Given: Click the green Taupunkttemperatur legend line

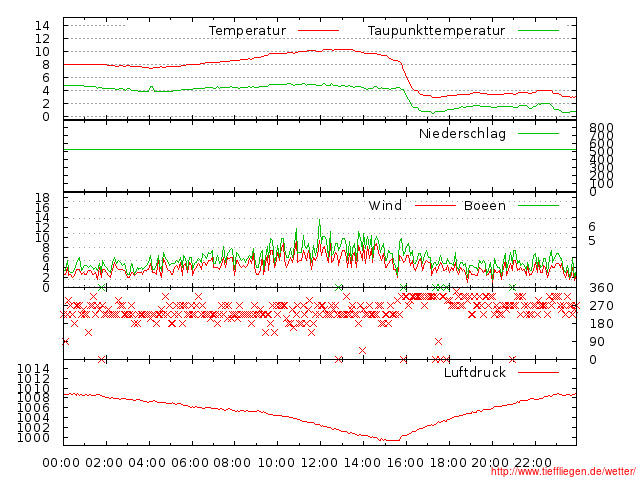Looking at the screenshot, I should pyautogui.click(x=538, y=31).
